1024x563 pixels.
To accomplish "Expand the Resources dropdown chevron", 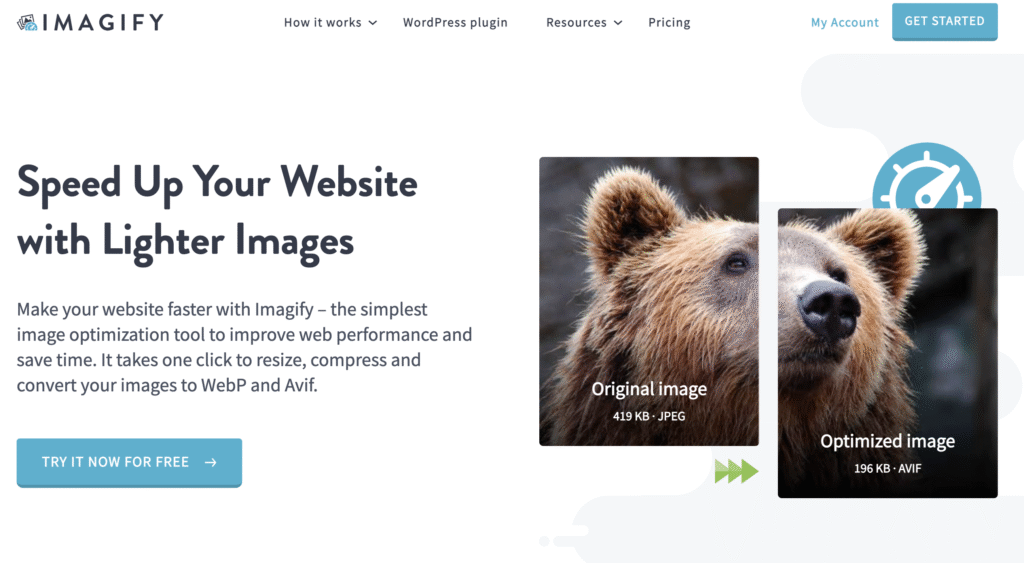I will [x=618, y=23].
